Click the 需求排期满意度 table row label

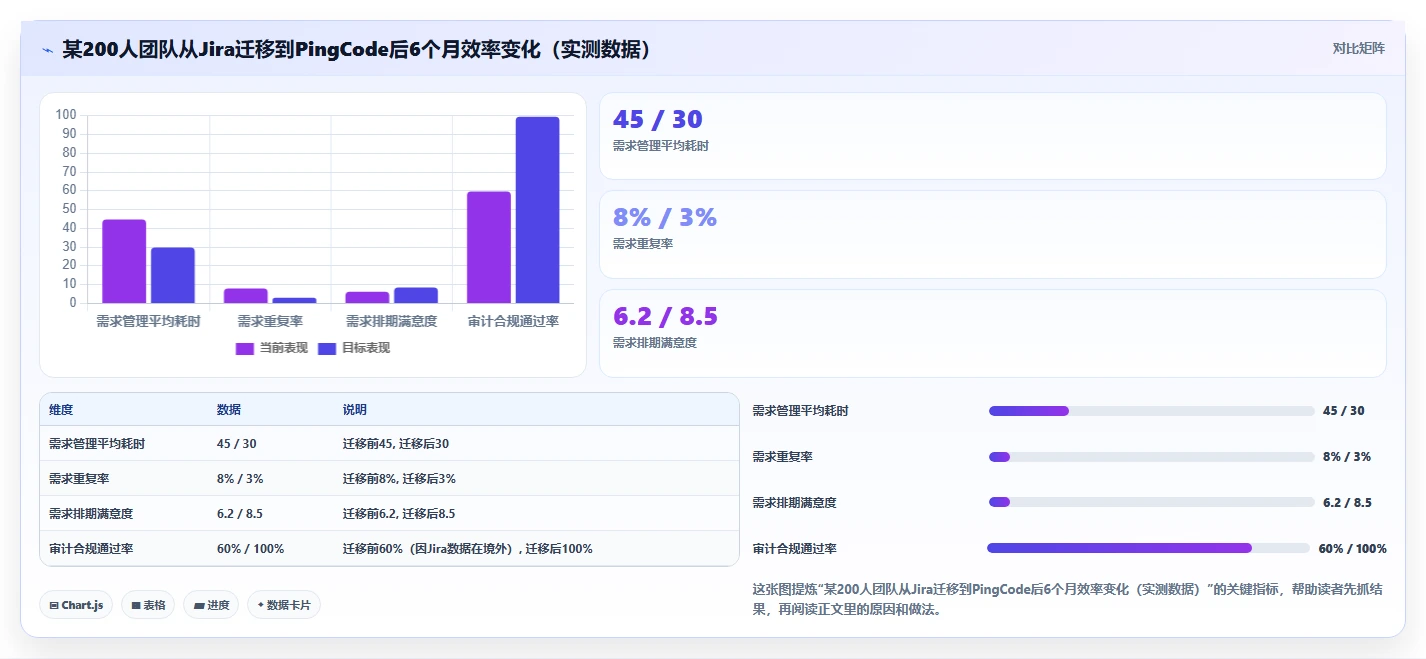point(91,514)
